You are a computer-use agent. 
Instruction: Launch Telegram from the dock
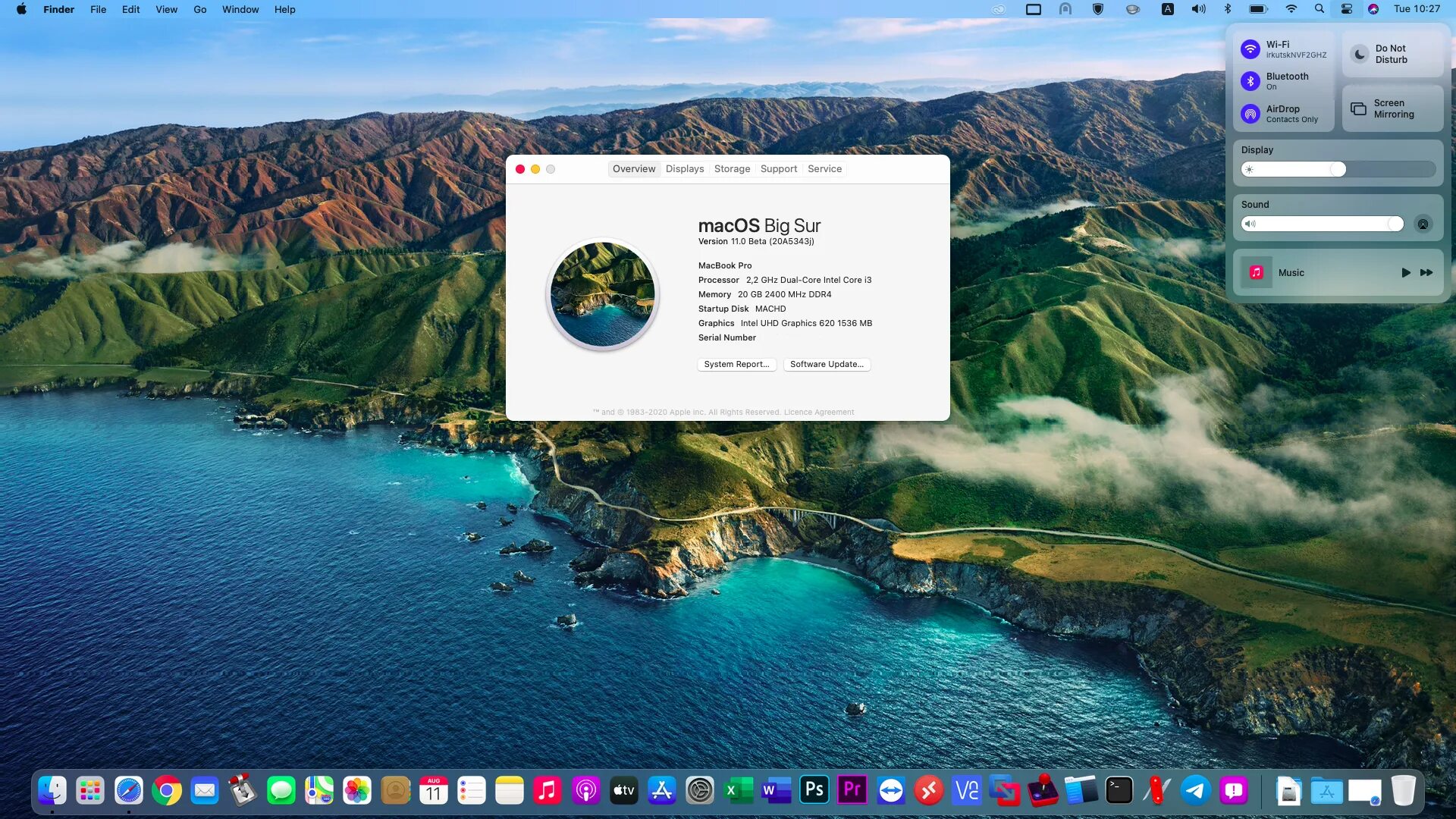1196,791
